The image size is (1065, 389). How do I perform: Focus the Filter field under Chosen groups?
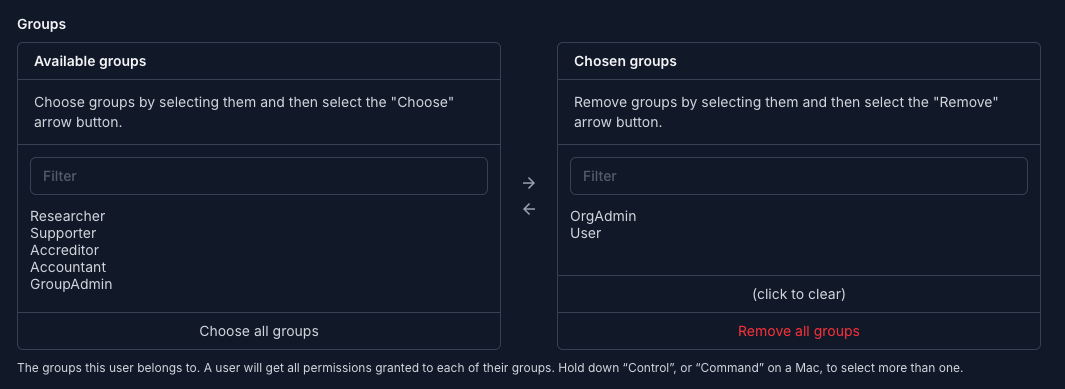tap(799, 177)
